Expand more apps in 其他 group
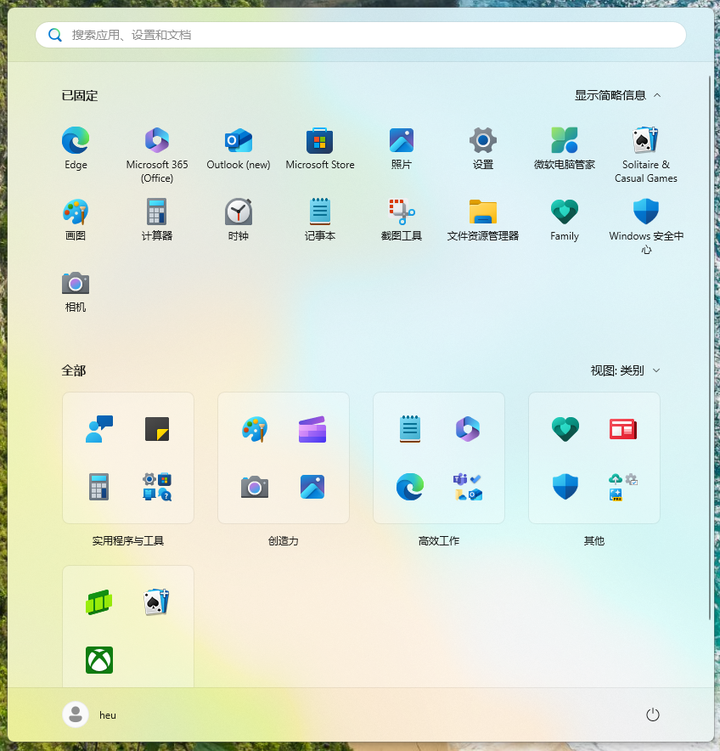Image resolution: width=720 pixels, height=751 pixels. coord(623,487)
